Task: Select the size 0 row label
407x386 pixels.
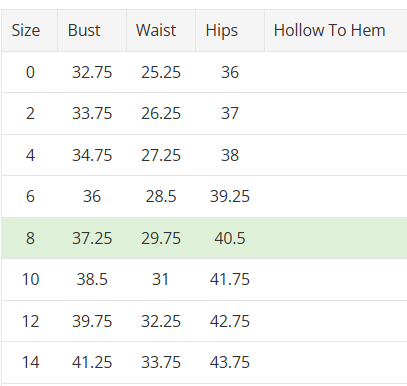Action: point(30,72)
